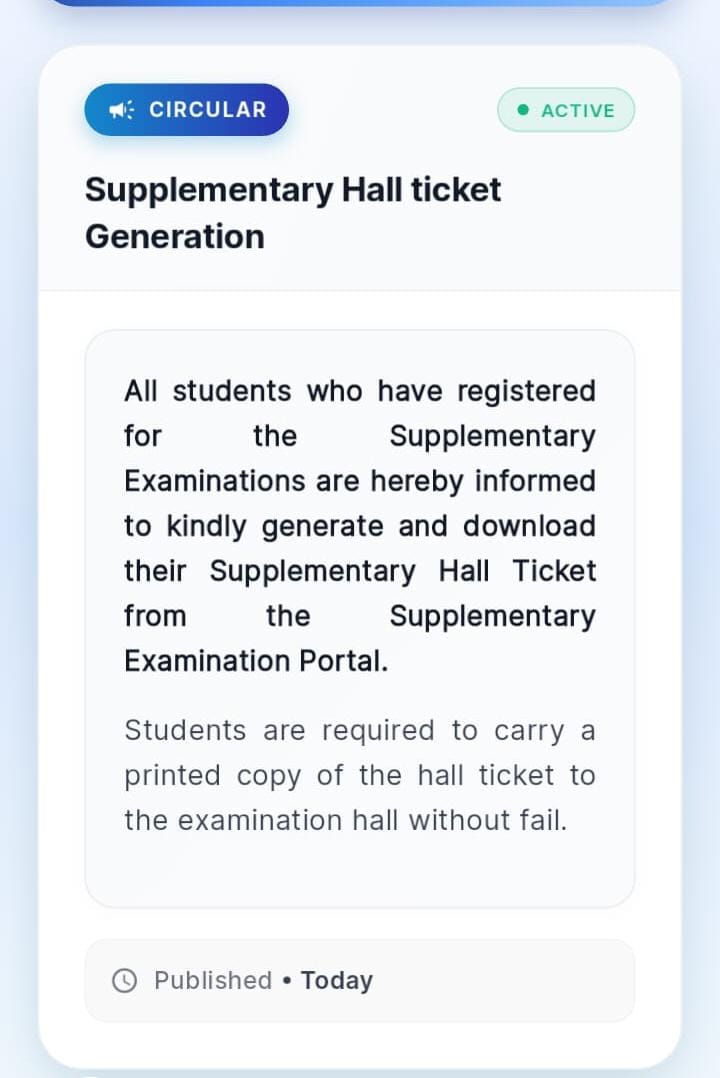The width and height of the screenshot is (720, 1078).
Task: Click the 'All students who have registered' line
Action: pyautogui.click(x=360, y=391)
